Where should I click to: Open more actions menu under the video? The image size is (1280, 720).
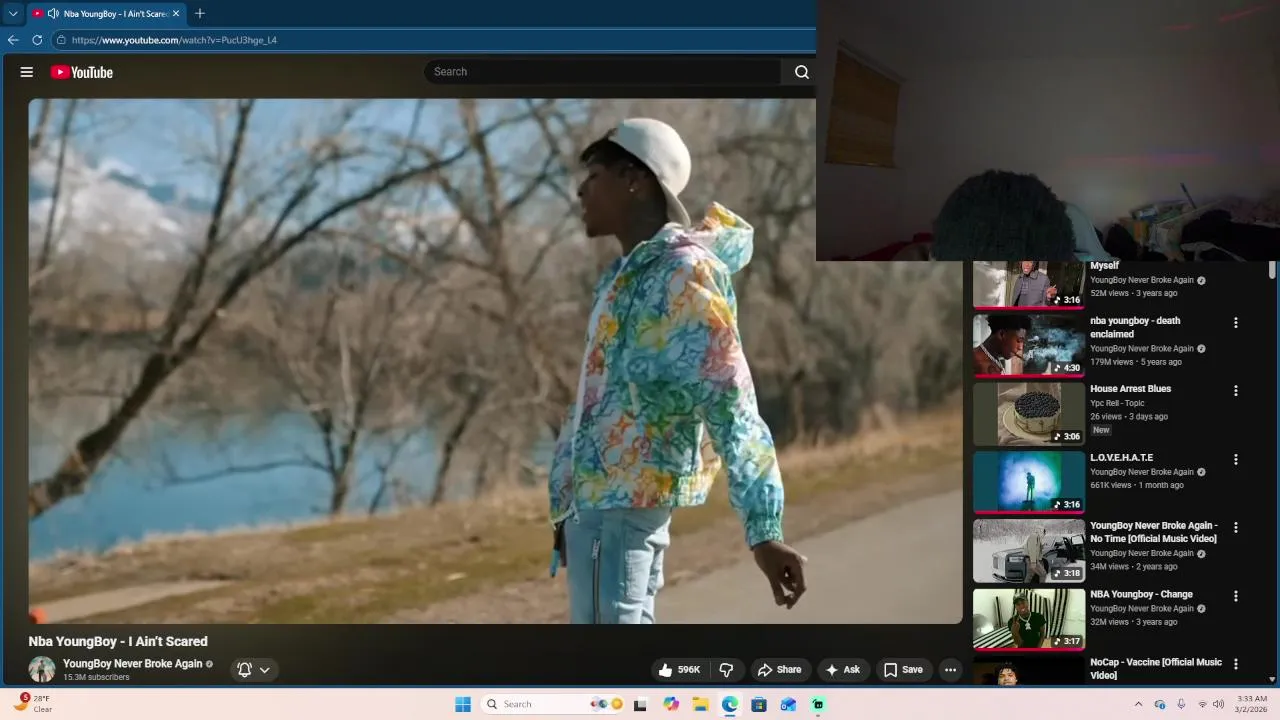[951, 670]
